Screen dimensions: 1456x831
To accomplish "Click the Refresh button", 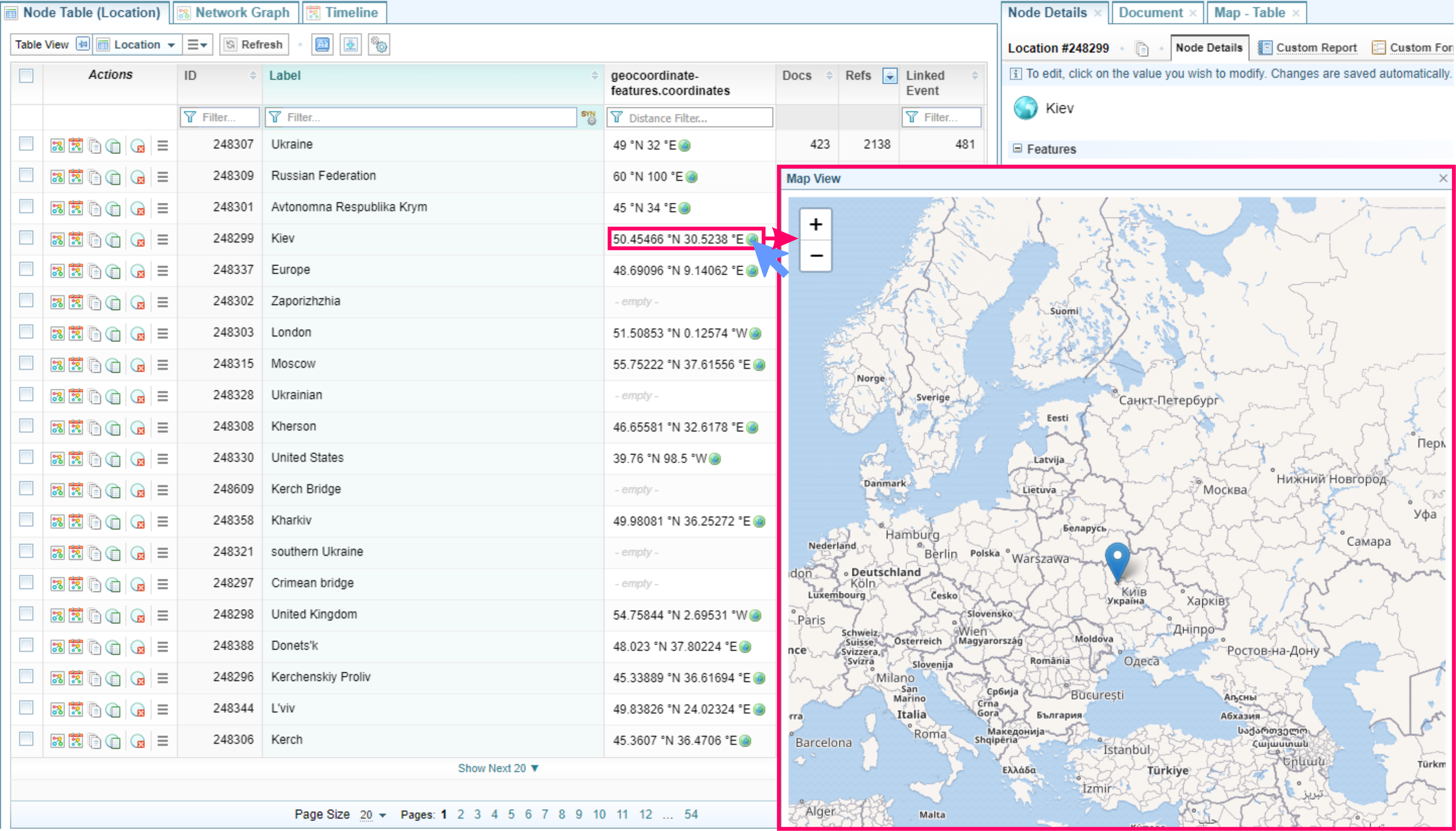I will click(254, 45).
